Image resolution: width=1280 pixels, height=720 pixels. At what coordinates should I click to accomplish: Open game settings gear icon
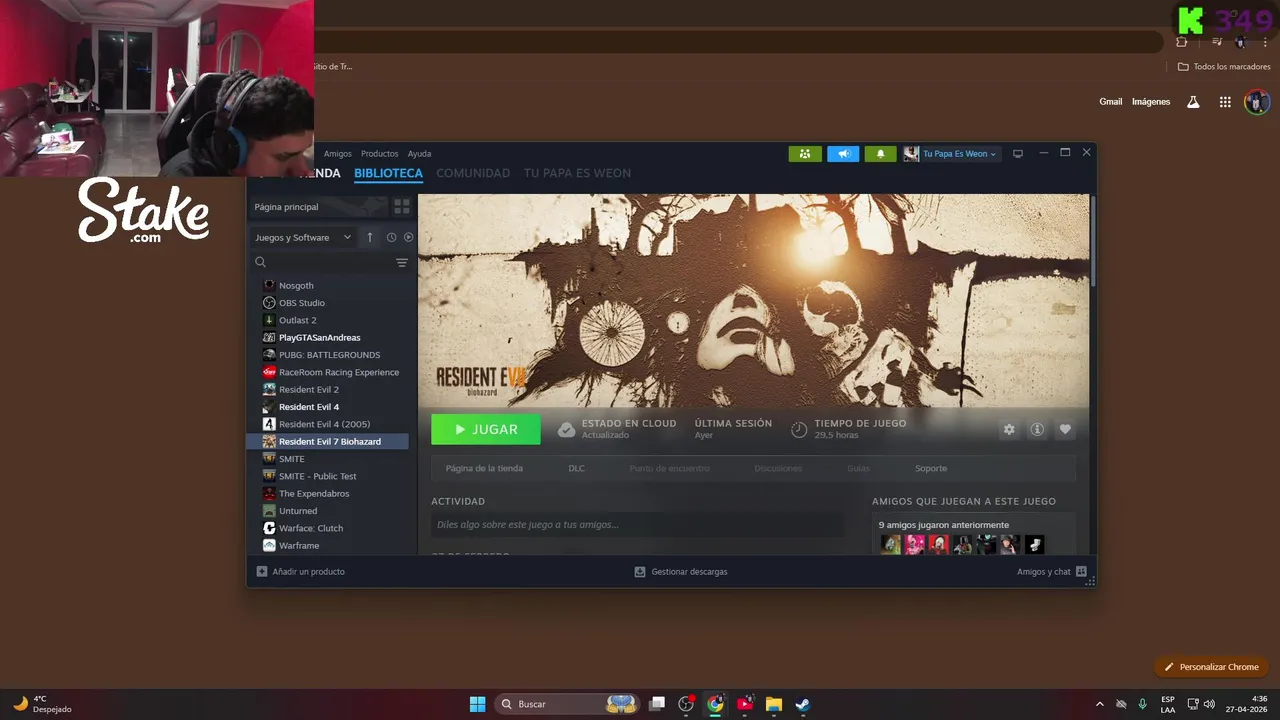coord(1009,429)
